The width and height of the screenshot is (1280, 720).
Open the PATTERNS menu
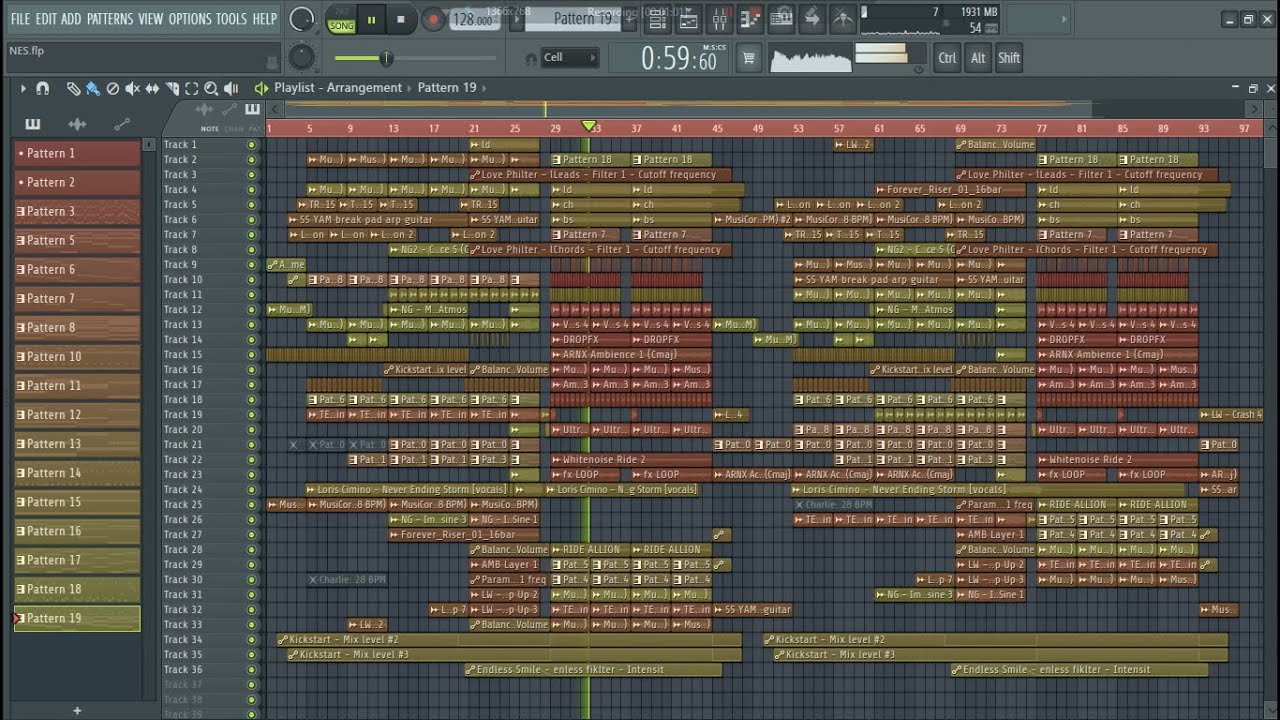coord(109,19)
